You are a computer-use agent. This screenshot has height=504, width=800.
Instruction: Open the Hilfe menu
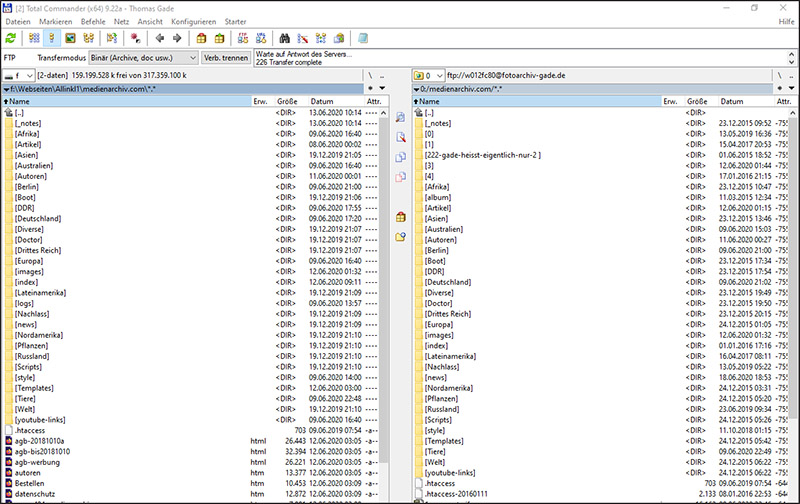click(786, 21)
